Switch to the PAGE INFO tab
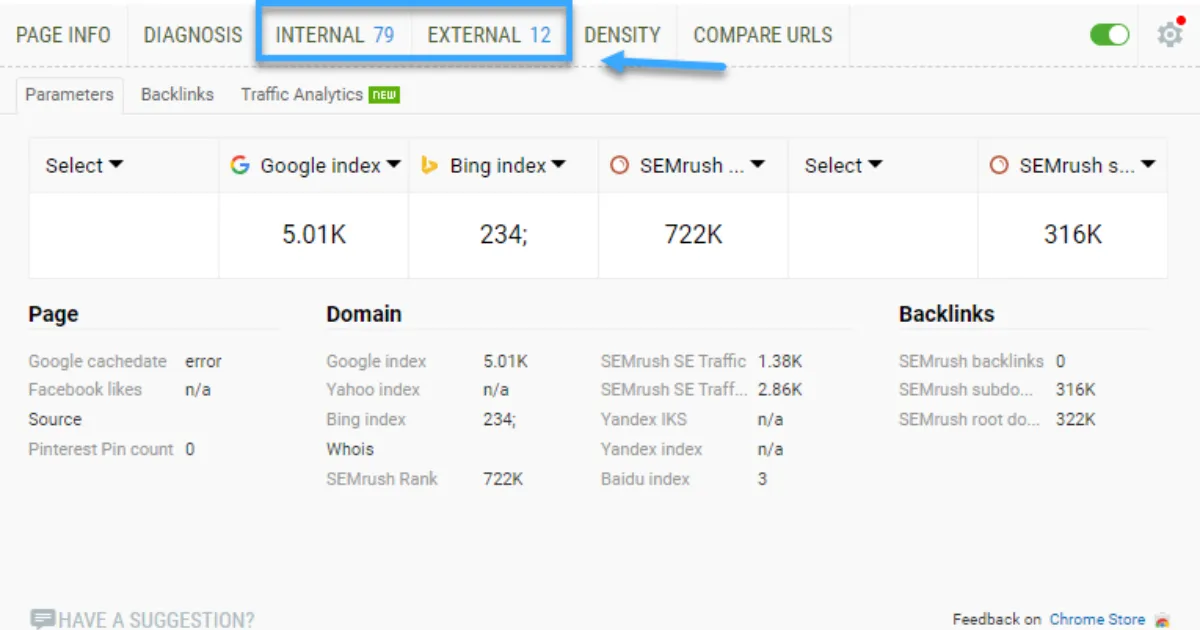The image size is (1200, 630). 63,35
